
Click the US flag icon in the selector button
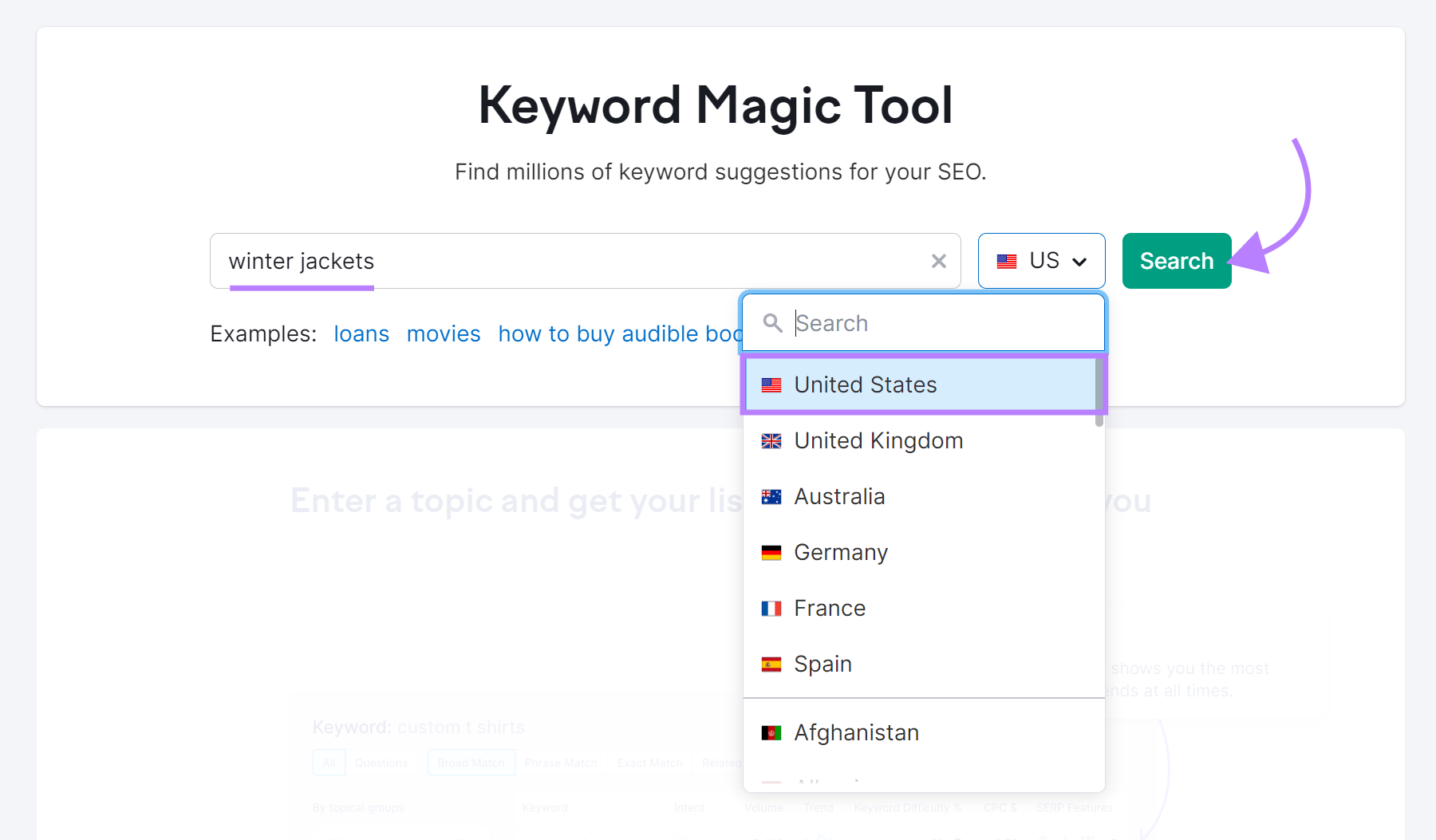tap(1006, 260)
